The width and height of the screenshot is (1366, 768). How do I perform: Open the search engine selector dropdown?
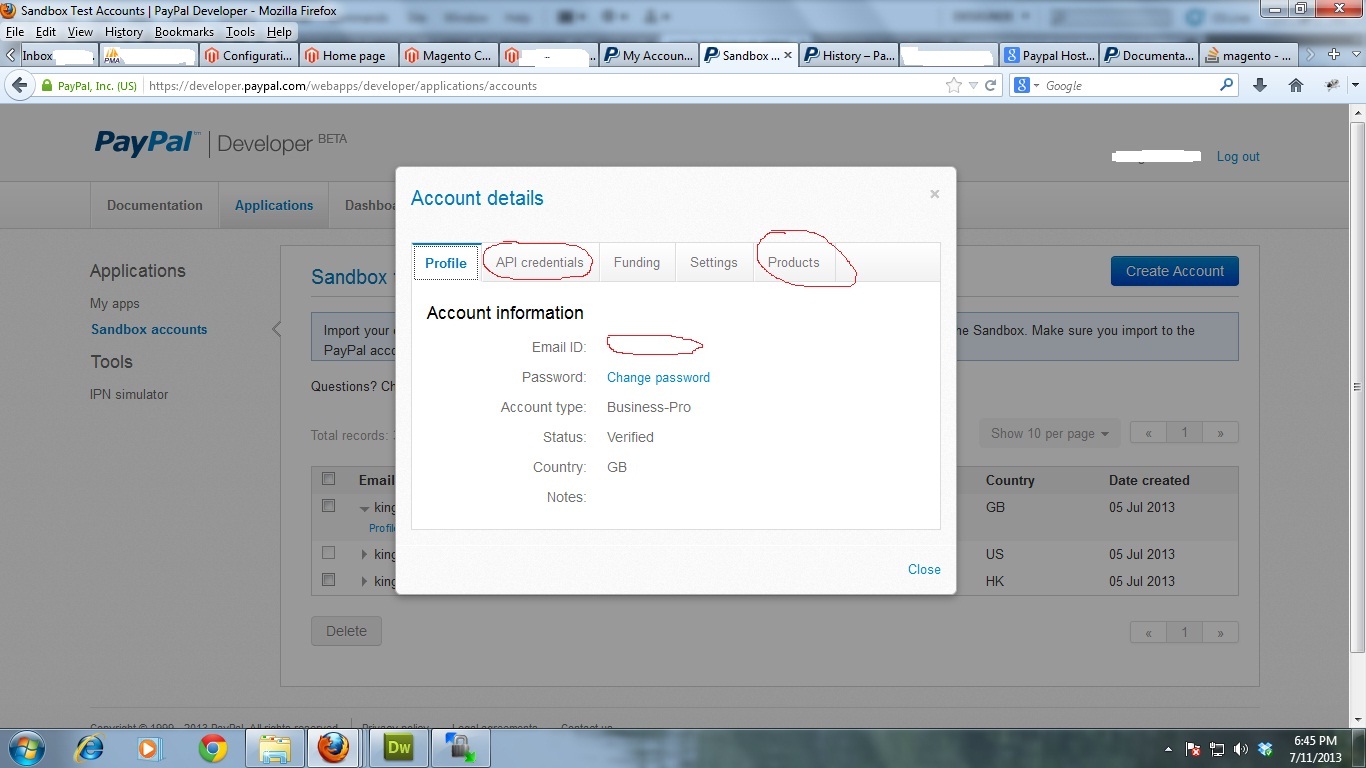pyautogui.click(x=1025, y=86)
